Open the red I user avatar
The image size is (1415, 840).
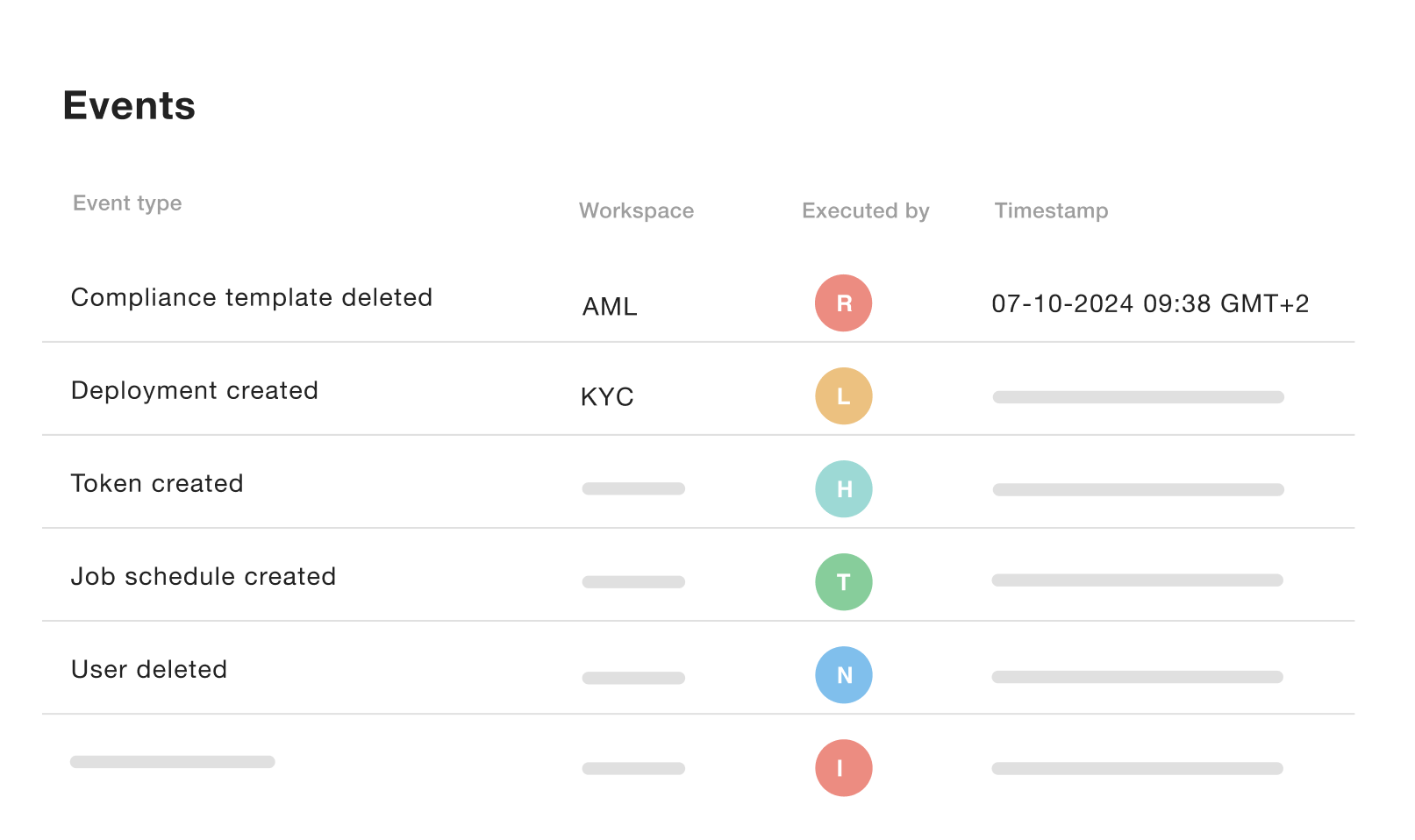click(843, 768)
